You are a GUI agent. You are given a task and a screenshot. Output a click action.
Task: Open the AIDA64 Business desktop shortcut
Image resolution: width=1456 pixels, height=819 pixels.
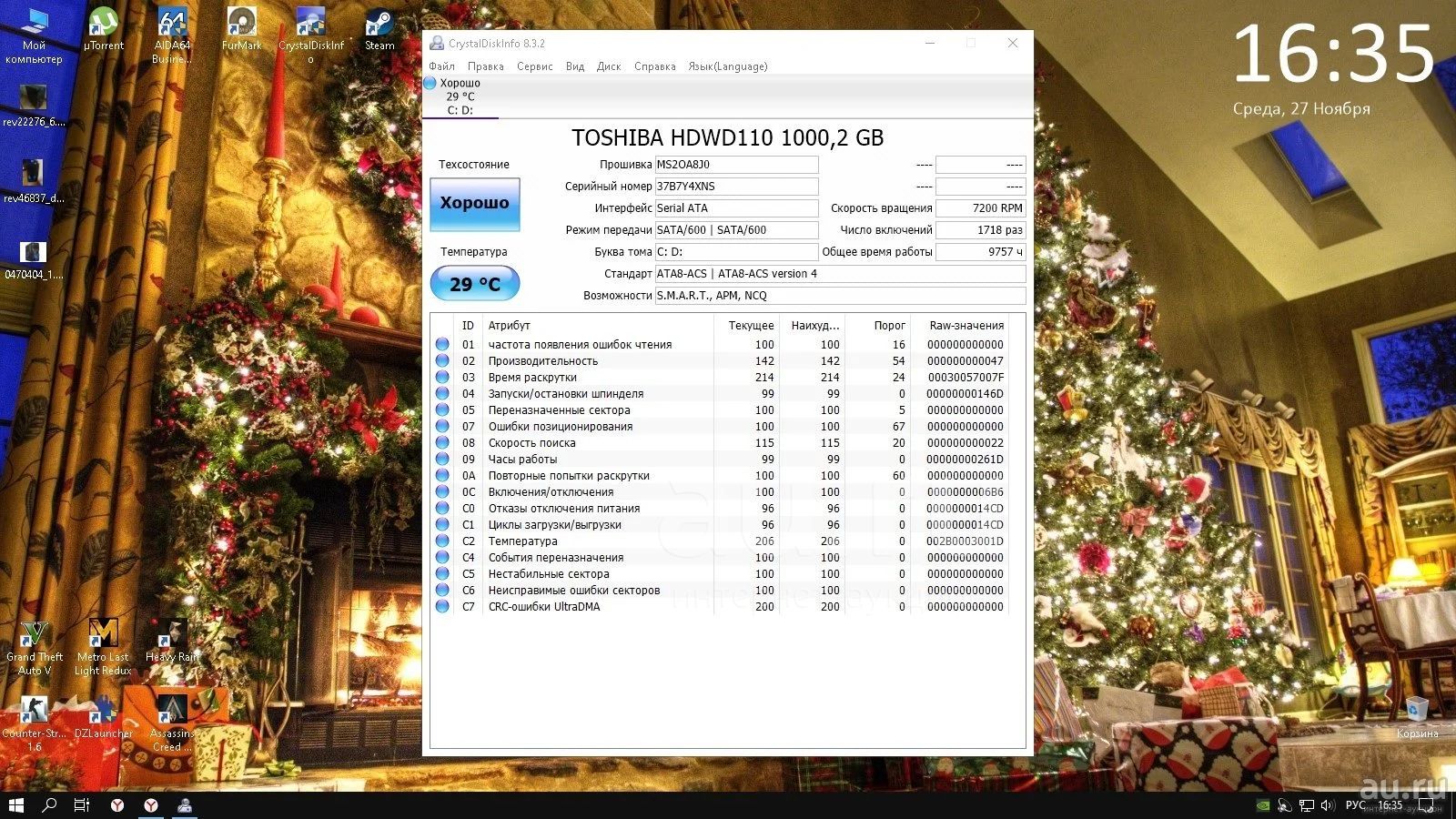tap(172, 35)
